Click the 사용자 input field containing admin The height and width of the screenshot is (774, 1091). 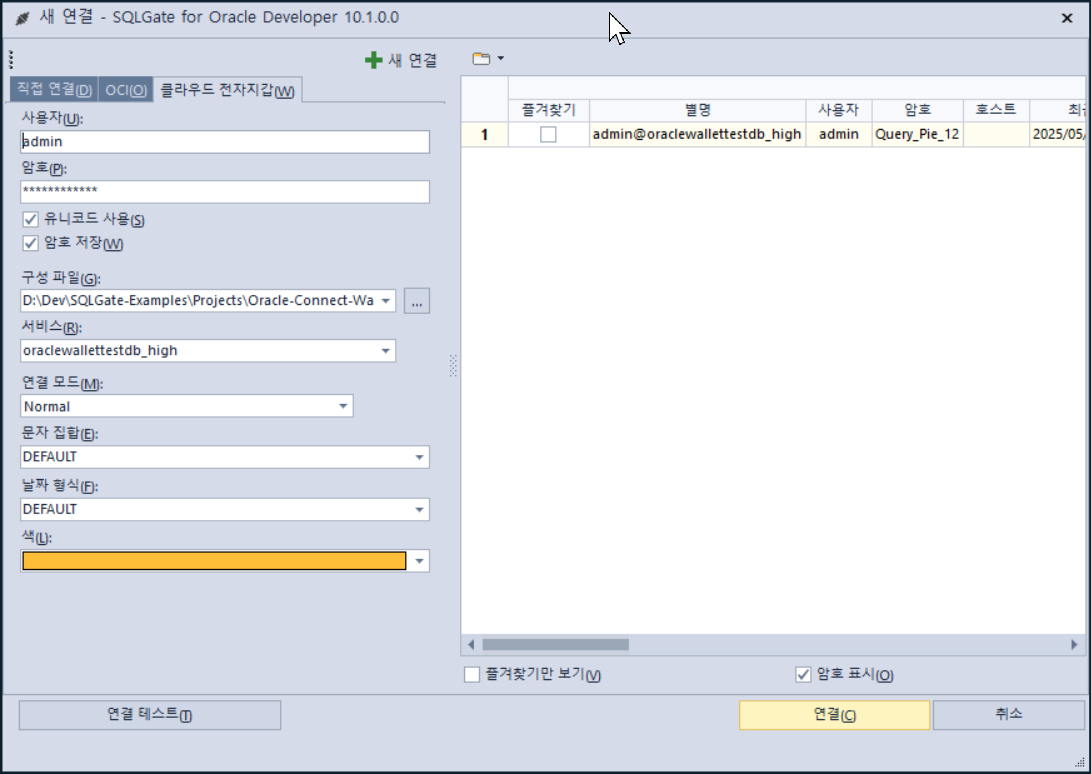pos(225,142)
